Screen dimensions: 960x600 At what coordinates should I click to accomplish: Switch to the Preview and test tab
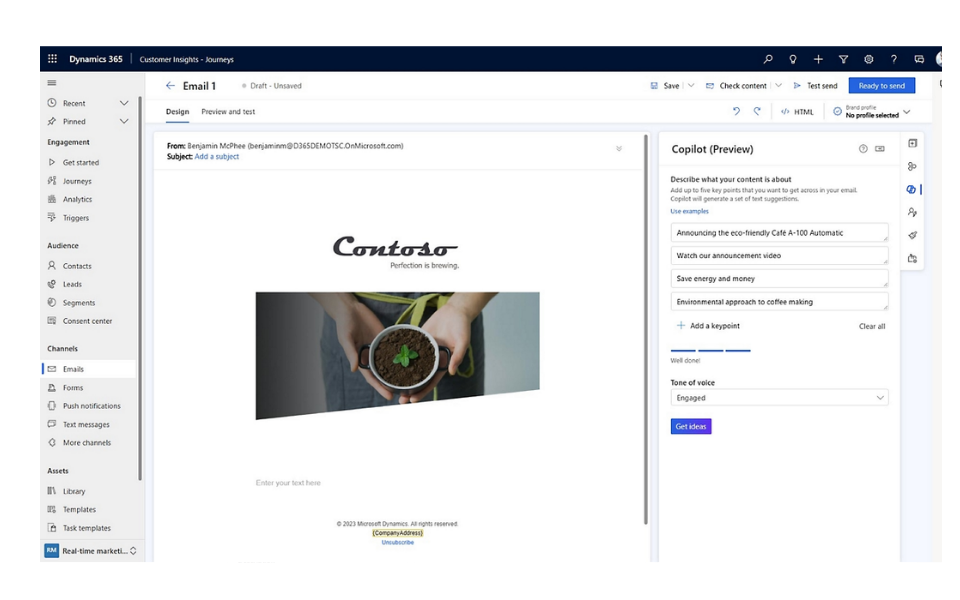point(228,111)
